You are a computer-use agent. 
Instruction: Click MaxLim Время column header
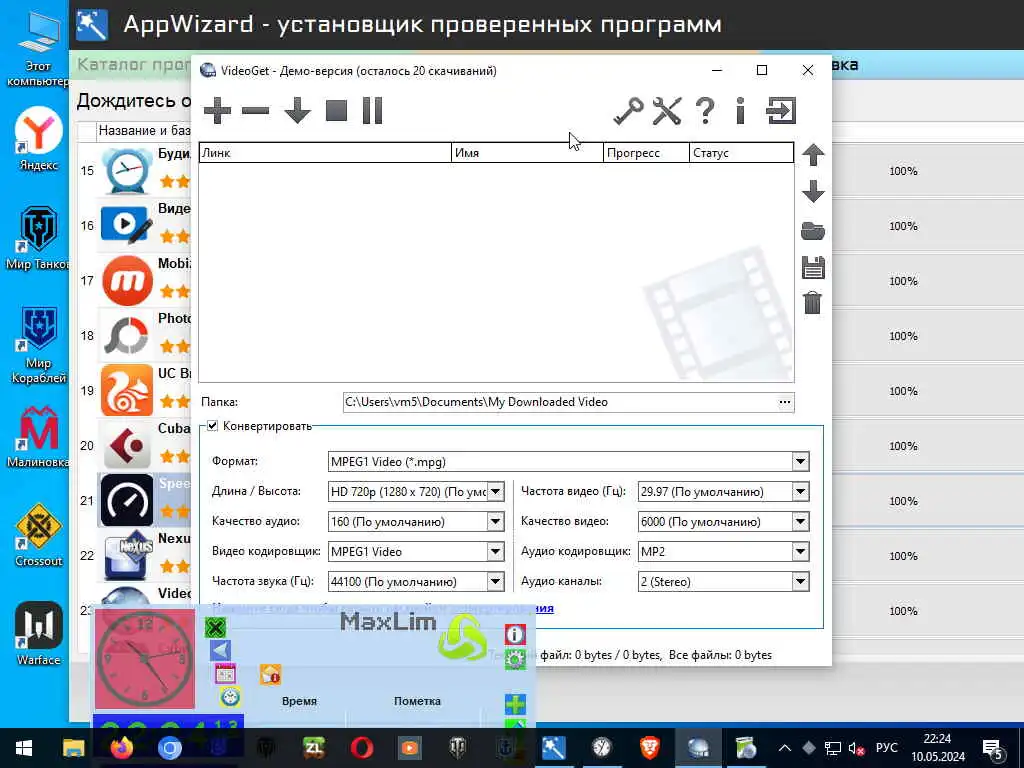pos(299,701)
